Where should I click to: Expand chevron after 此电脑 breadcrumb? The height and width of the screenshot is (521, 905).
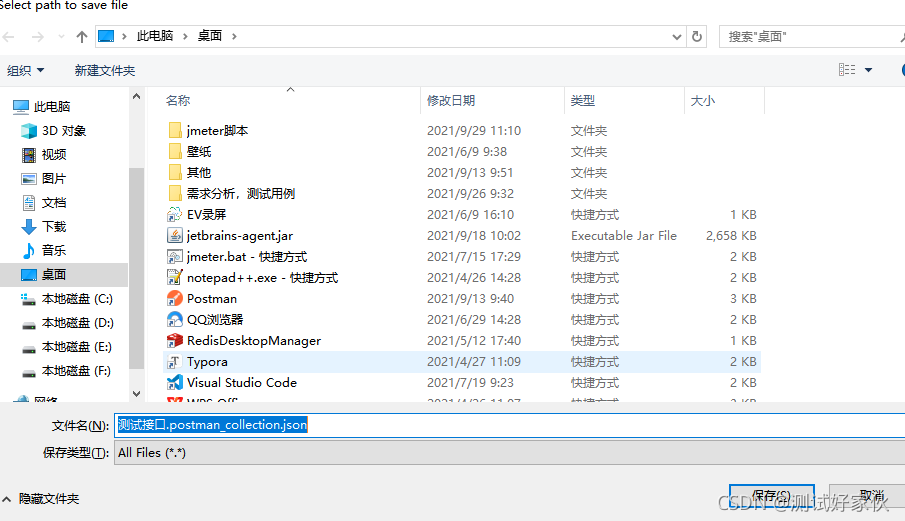click(185, 36)
